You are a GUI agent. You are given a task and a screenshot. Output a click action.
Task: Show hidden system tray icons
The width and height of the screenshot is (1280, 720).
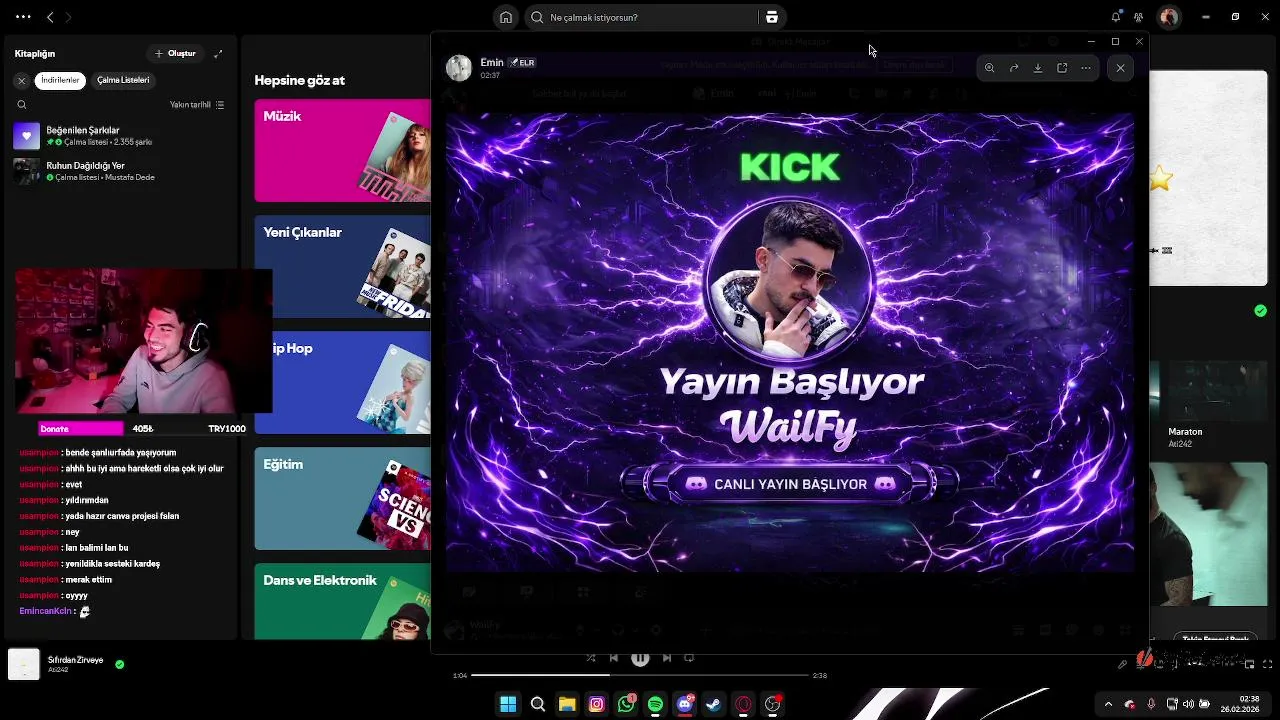tap(1108, 704)
